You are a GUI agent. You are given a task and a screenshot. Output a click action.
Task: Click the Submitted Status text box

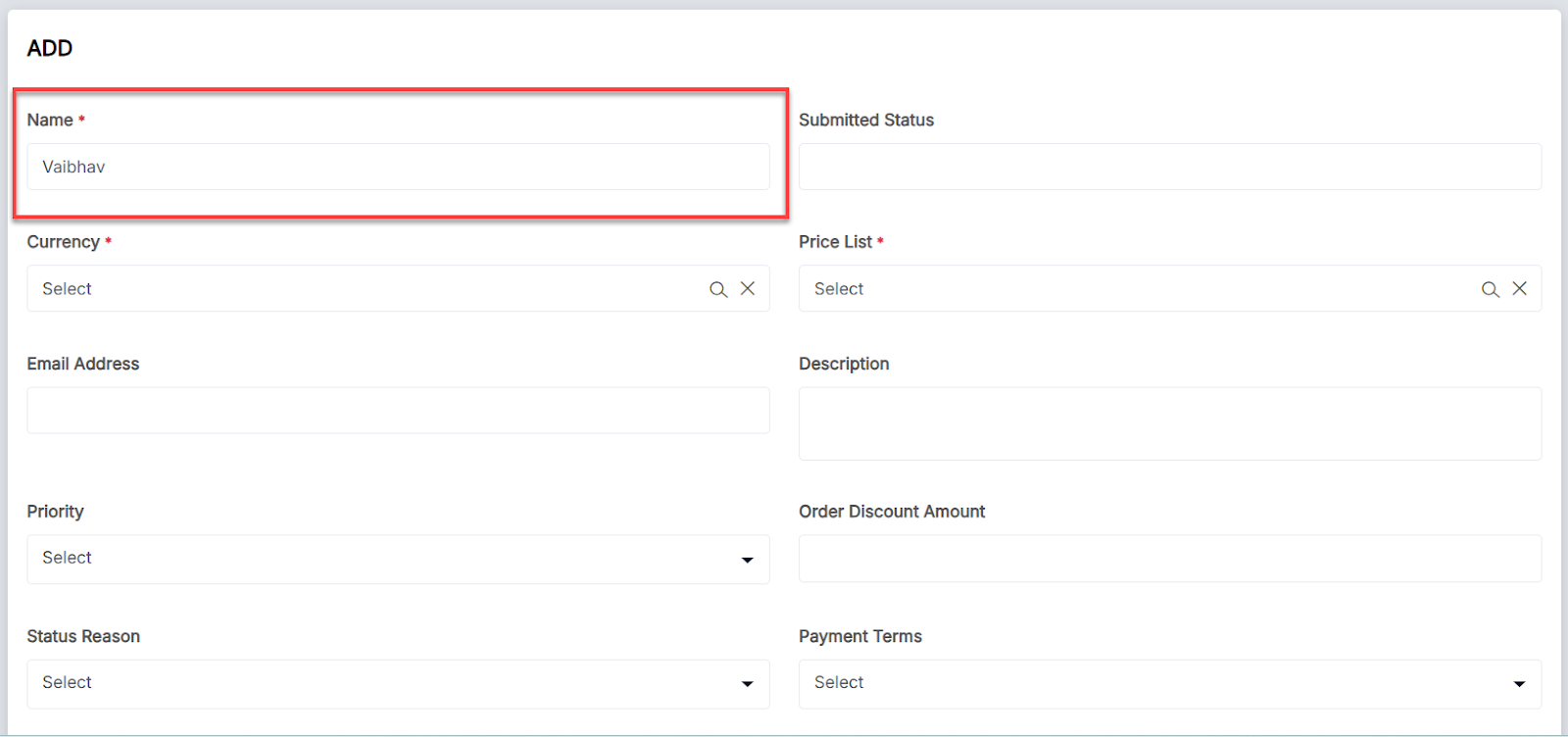coord(1169,167)
